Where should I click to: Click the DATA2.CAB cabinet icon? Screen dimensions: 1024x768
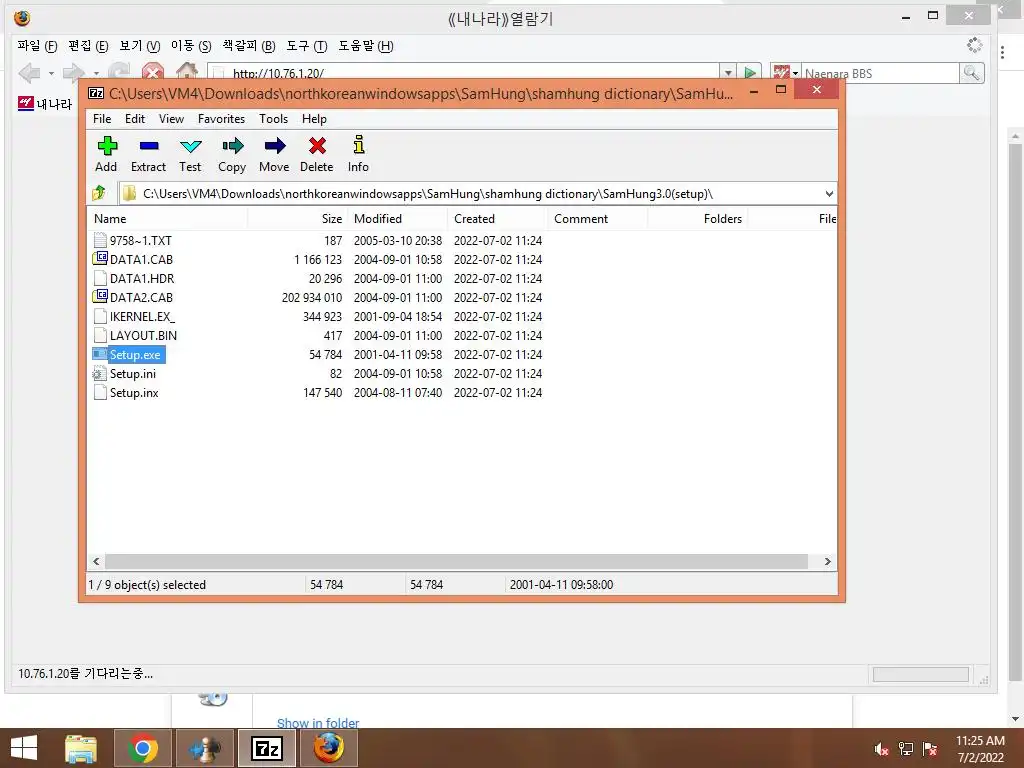[100, 296]
